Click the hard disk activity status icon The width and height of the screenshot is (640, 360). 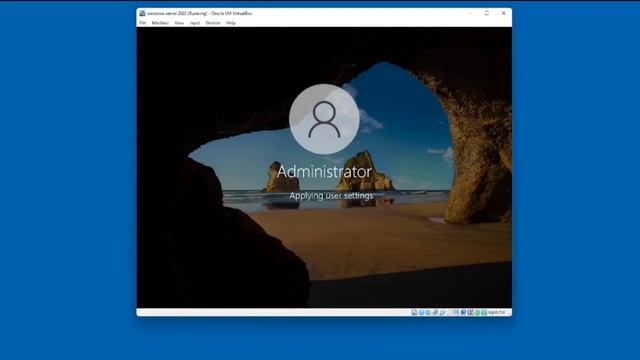tap(414, 312)
